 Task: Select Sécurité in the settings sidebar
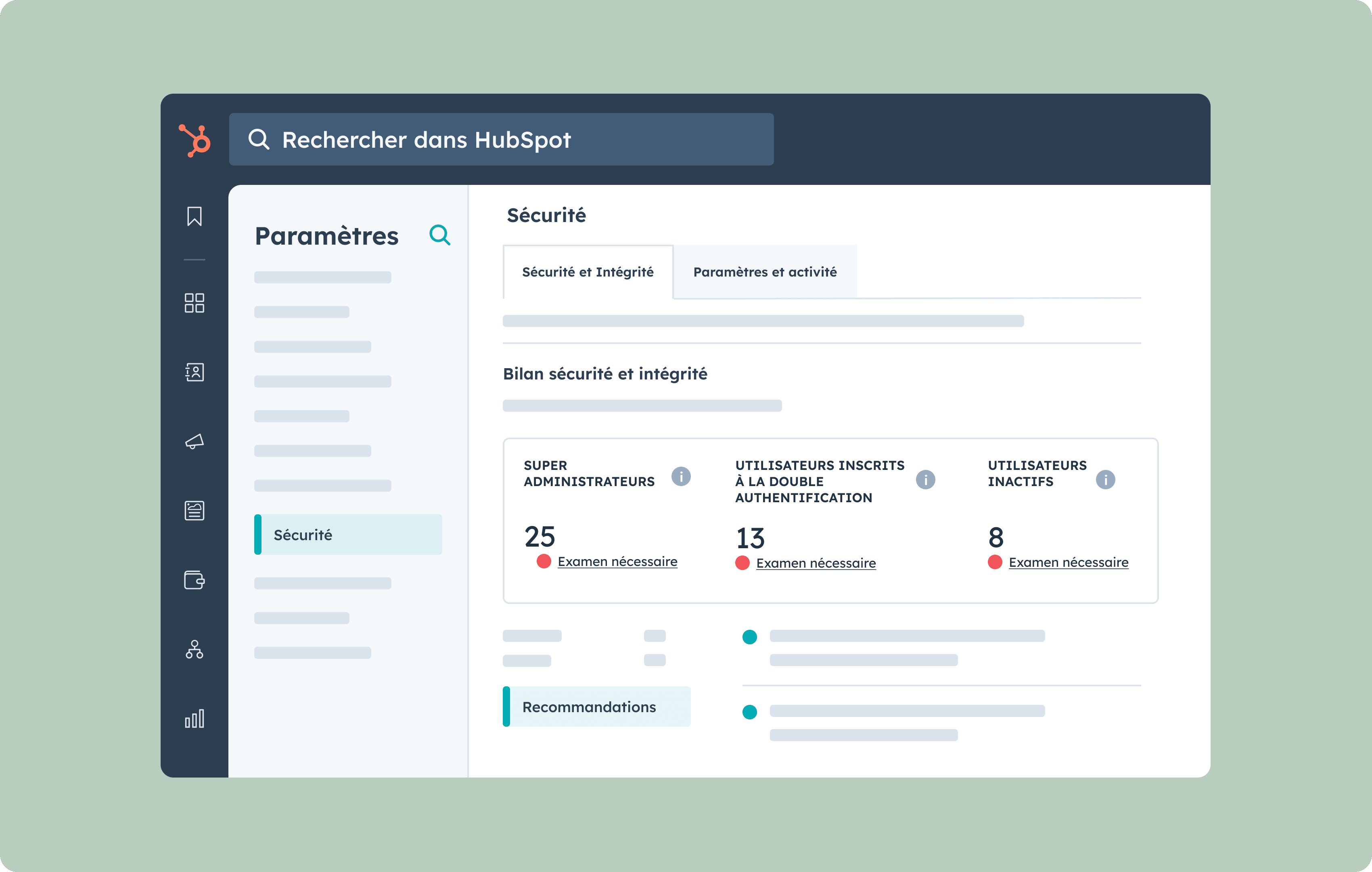pos(348,535)
